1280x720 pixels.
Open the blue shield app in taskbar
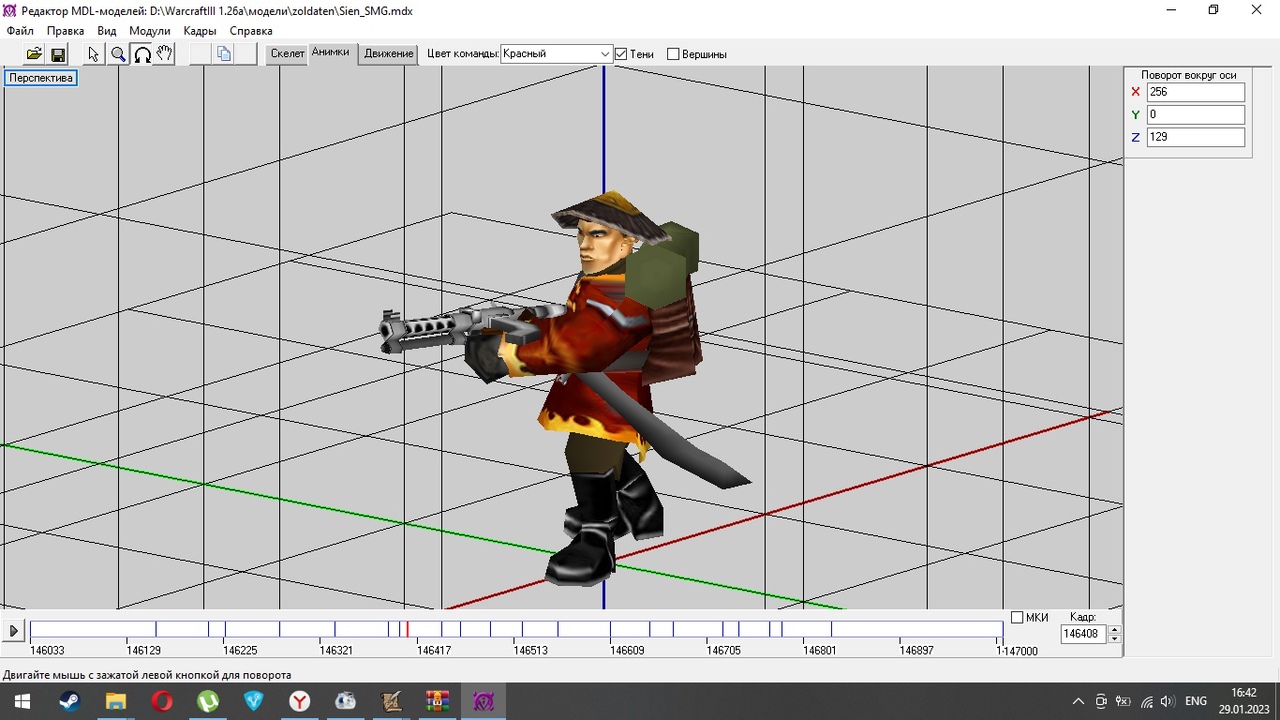[x=253, y=701]
